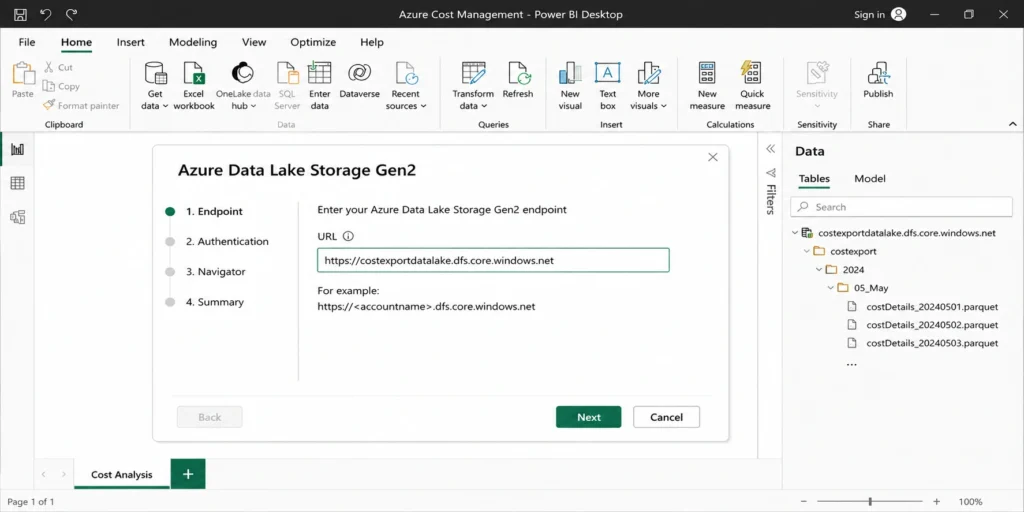Switch to Model view in sidebar
The image size is (1024, 512).
18,217
